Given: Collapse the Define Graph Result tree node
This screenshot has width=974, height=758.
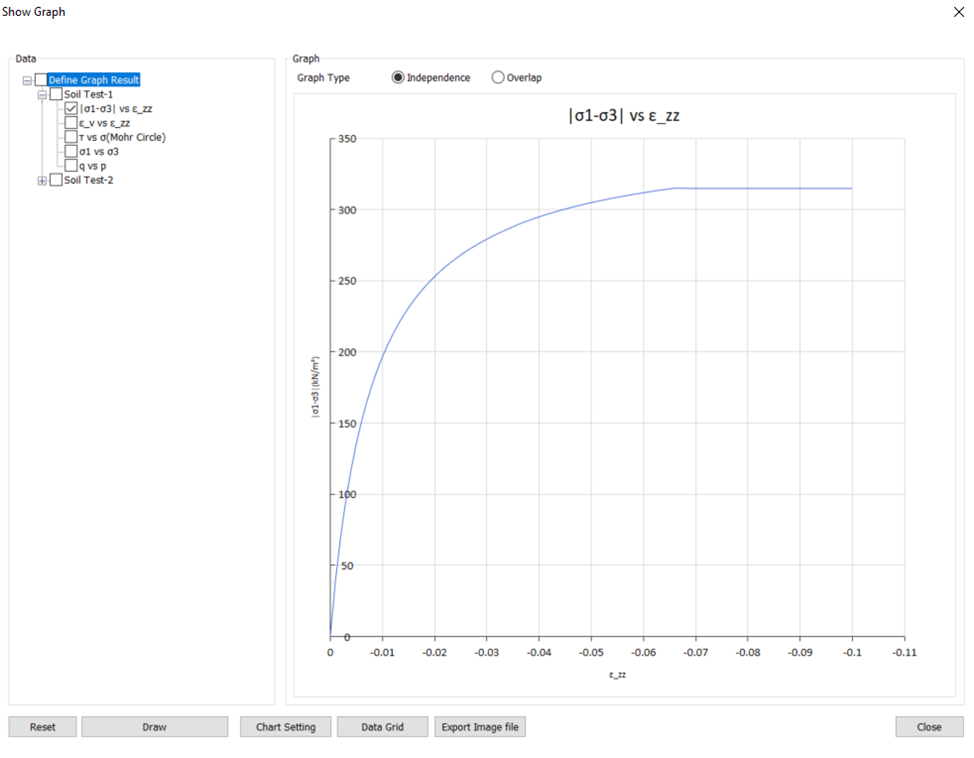Looking at the screenshot, I should click(27, 80).
